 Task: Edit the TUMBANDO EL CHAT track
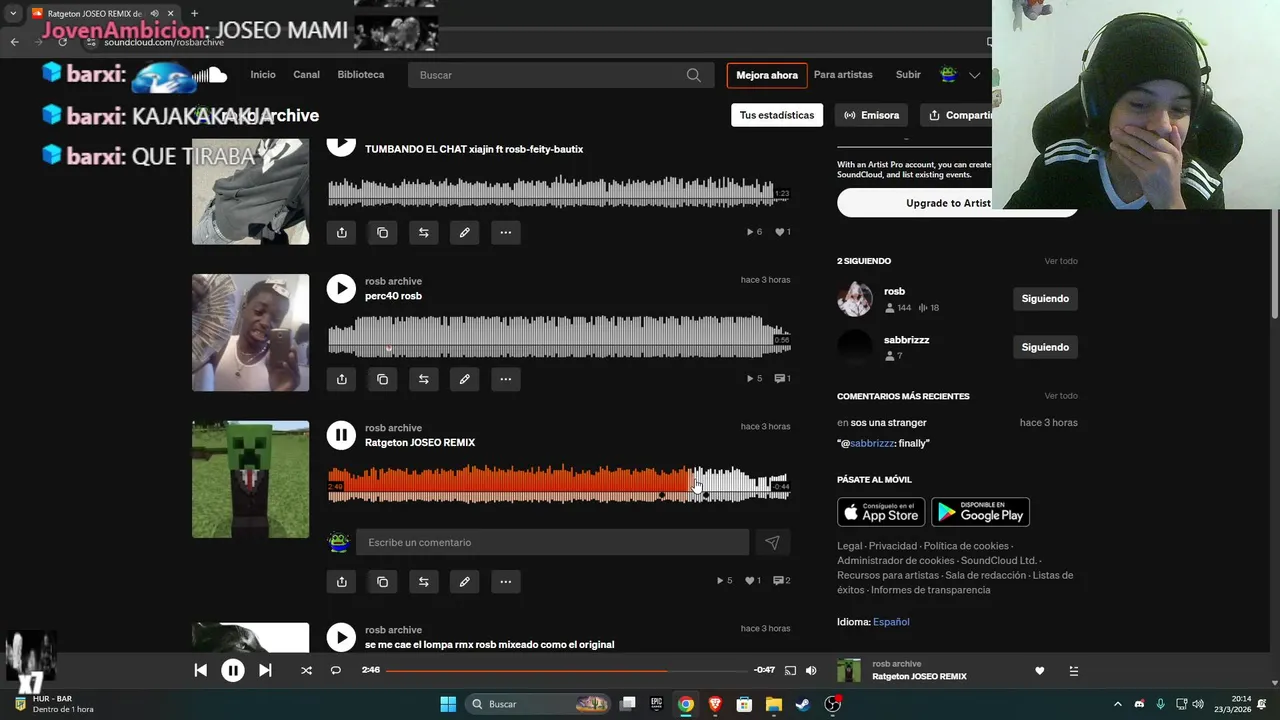tap(464, 232)
